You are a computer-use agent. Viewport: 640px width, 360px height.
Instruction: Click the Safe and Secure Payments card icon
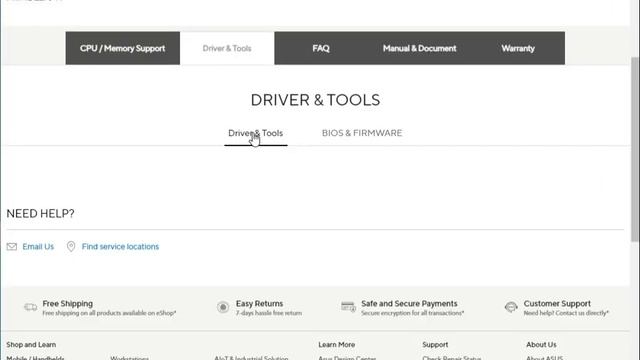pos(348,307)
